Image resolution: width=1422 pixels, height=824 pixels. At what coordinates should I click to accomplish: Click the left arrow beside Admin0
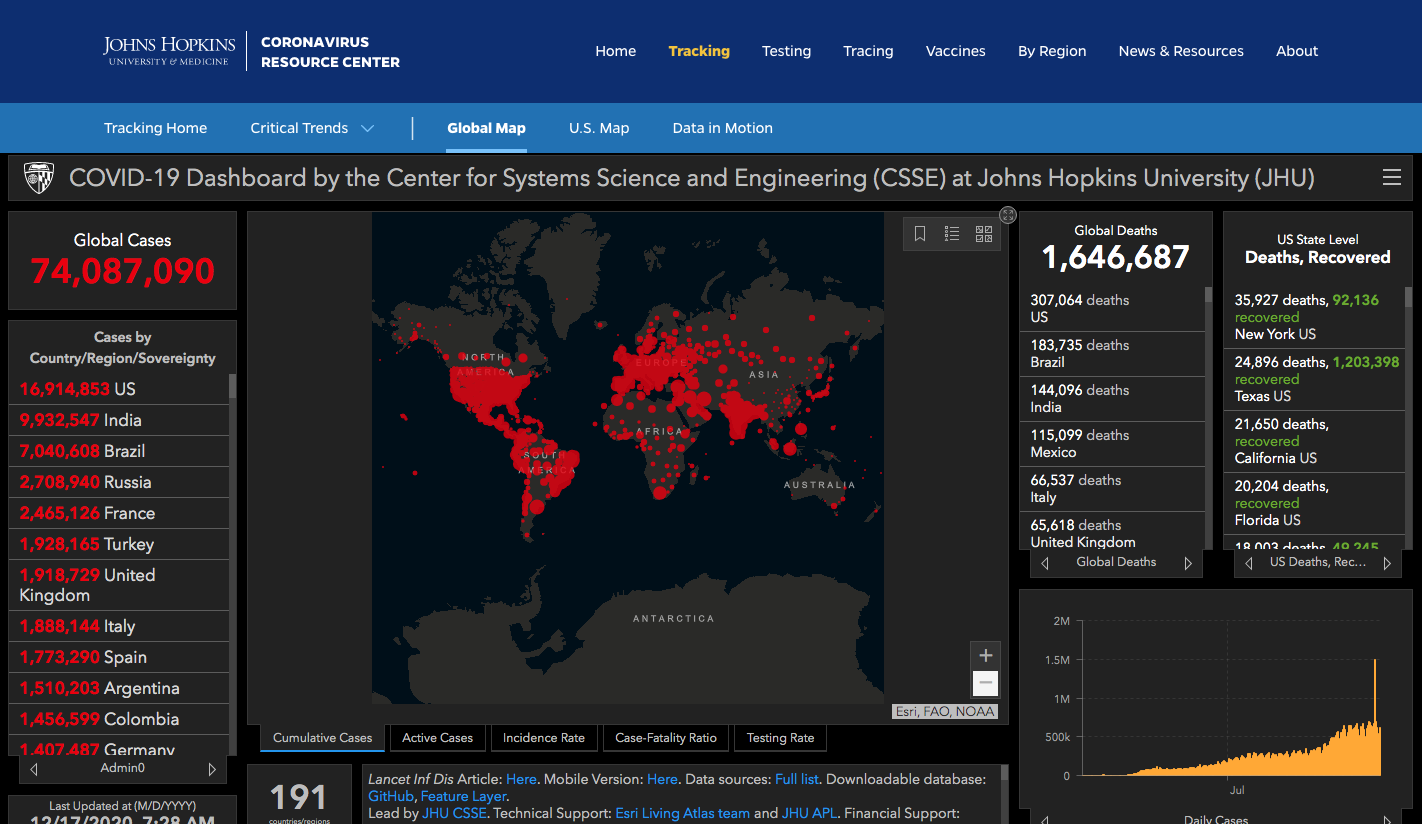(34, 769)
